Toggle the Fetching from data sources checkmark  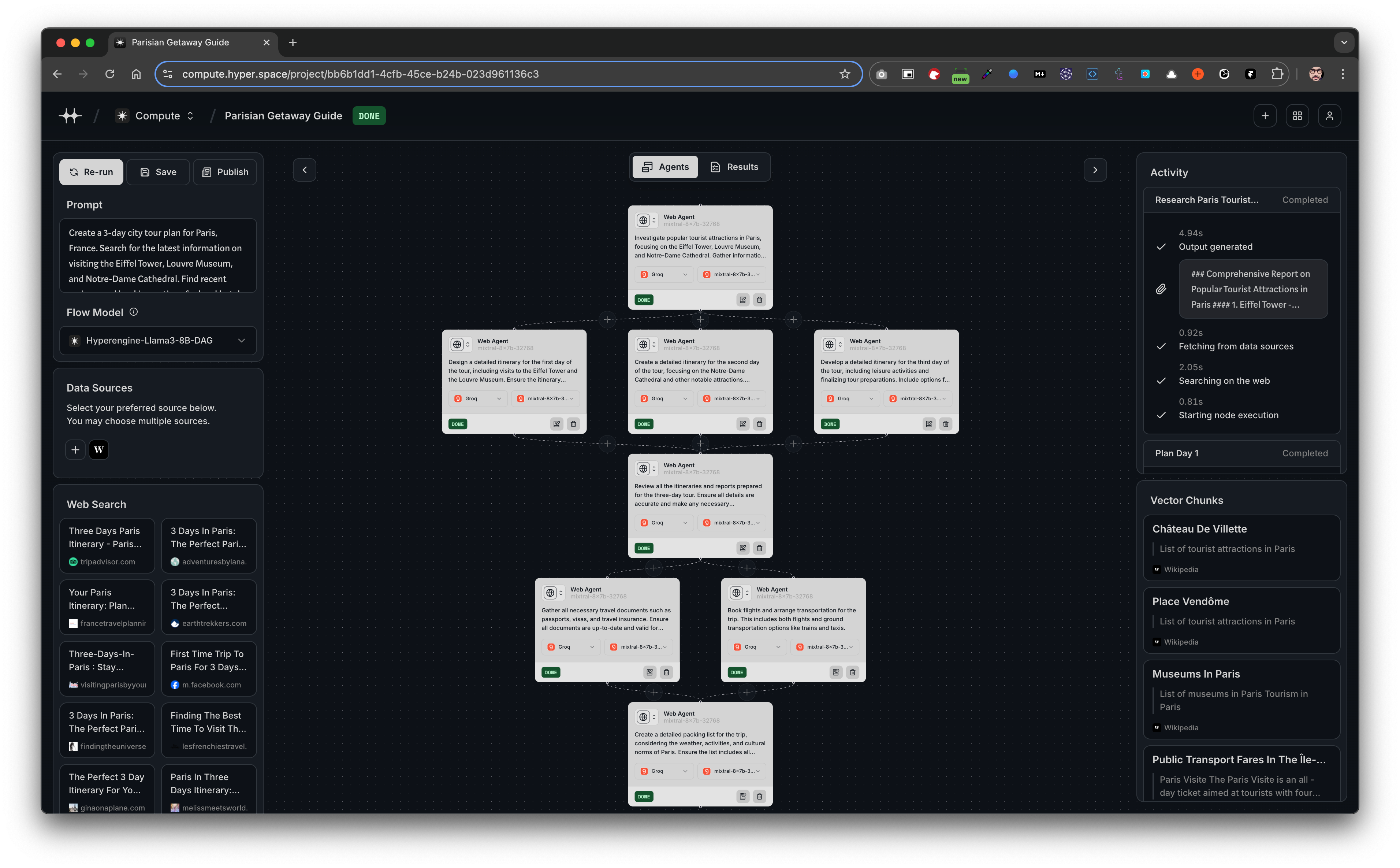click(1161, 346)
